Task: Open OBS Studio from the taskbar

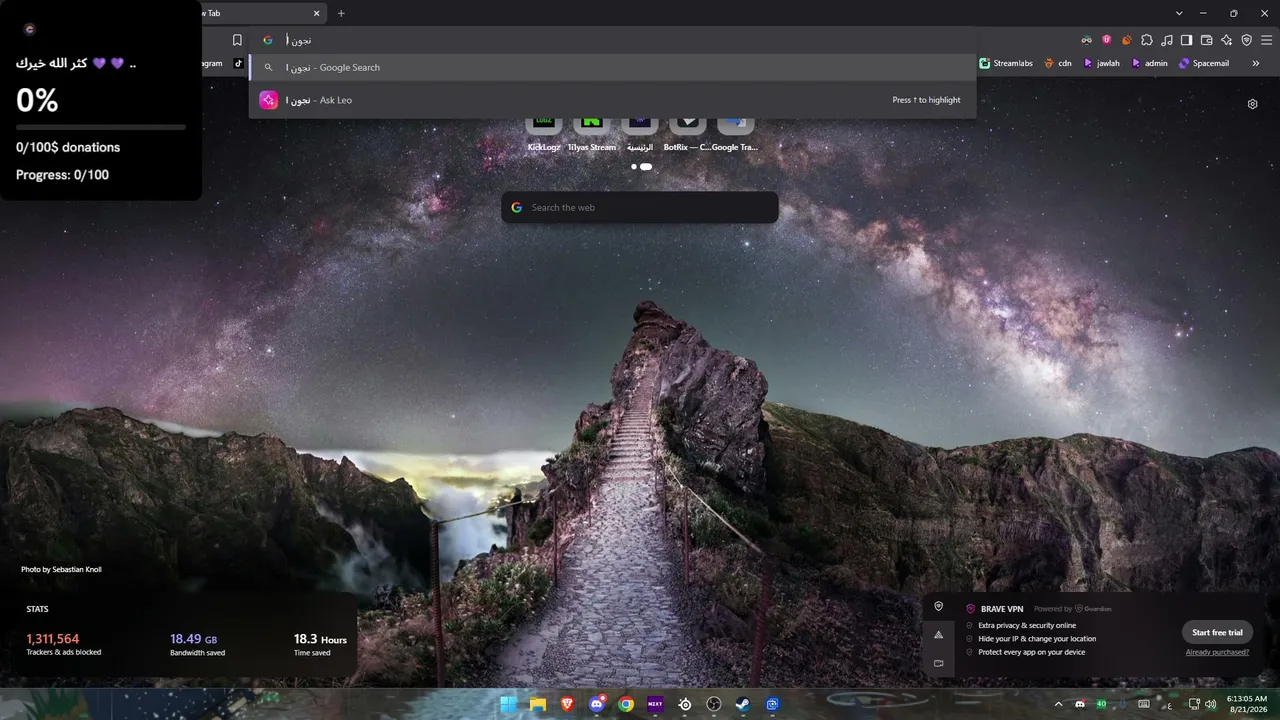Action: click(x=714, y=704)
